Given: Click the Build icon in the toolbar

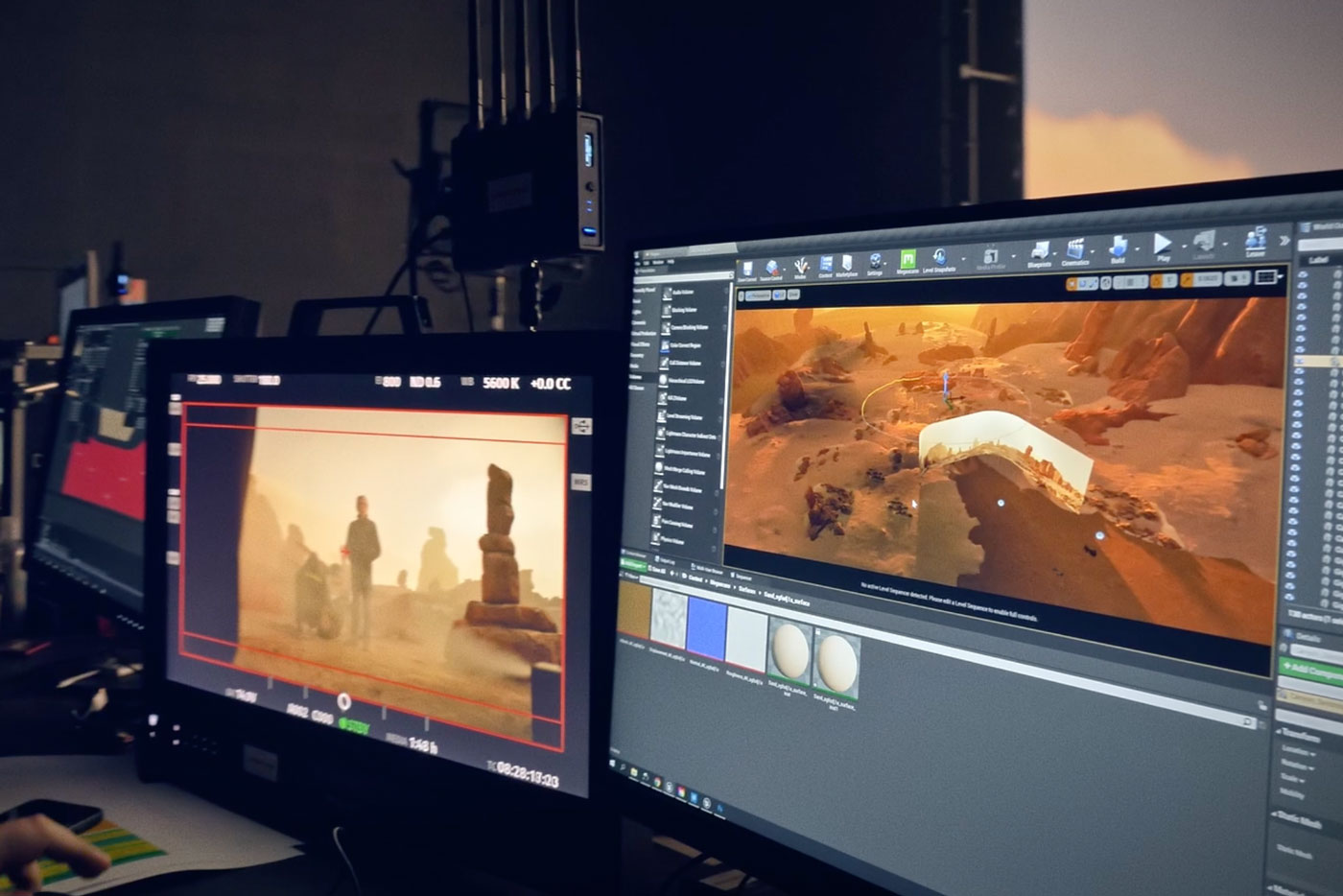Looking at the screenshot, I should [1118, 247].
